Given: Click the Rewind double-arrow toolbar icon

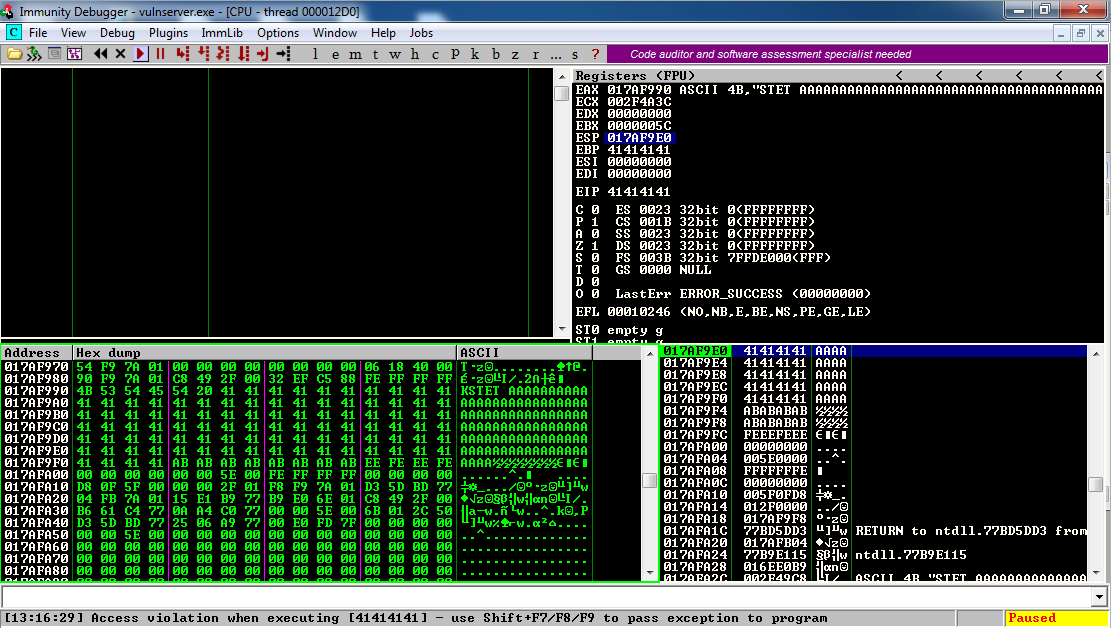Looking at the screenshot, I should click(x=101, y=54).
